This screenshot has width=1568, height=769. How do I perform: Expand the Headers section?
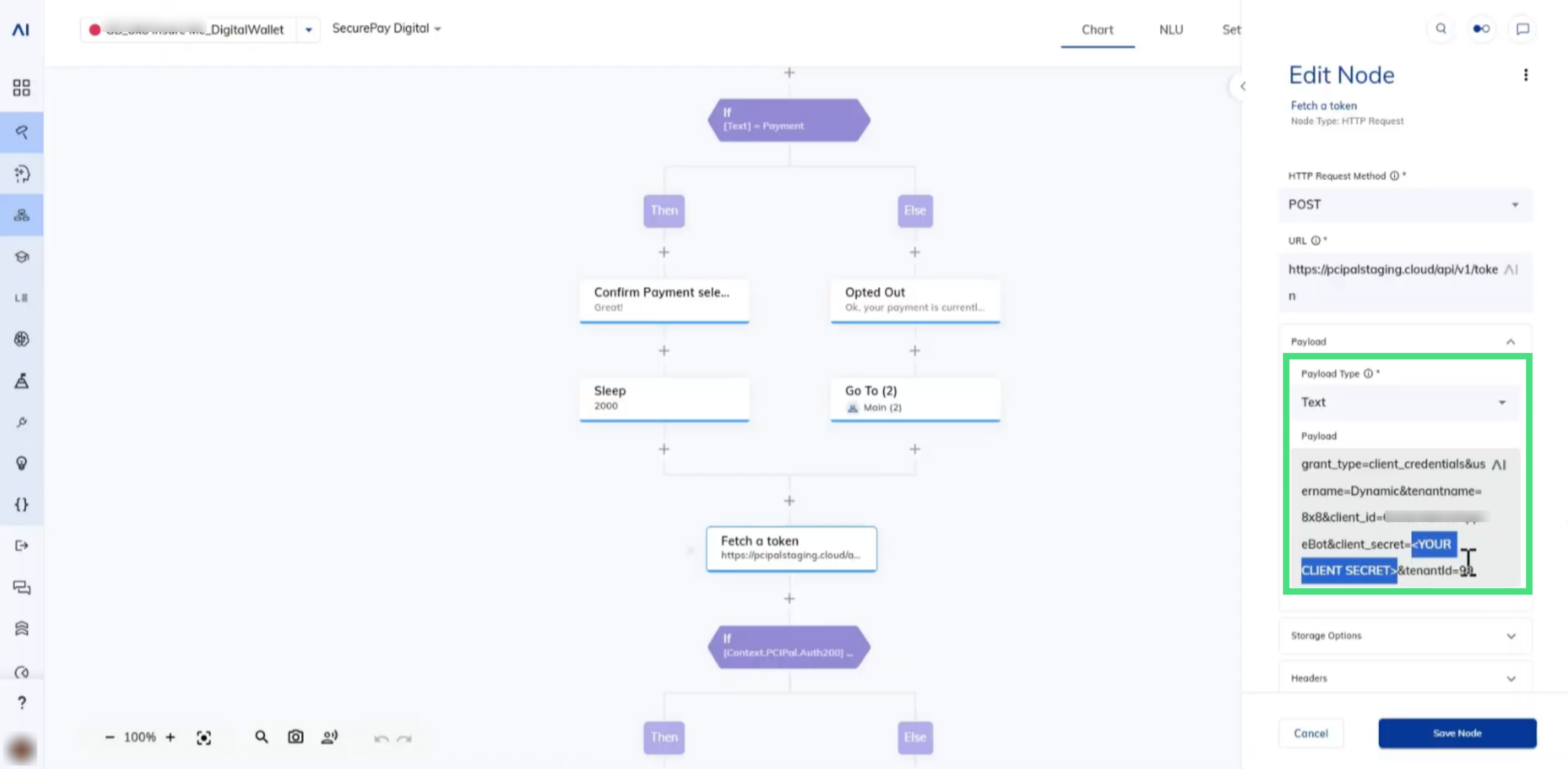click(x=1405, y=678)
